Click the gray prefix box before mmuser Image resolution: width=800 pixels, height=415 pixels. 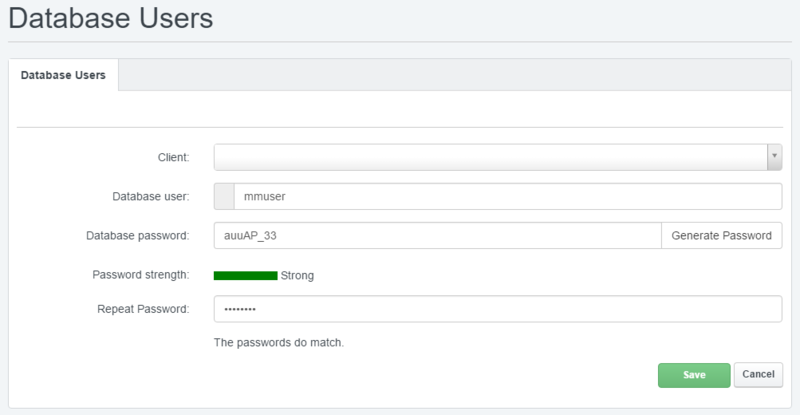223,197
